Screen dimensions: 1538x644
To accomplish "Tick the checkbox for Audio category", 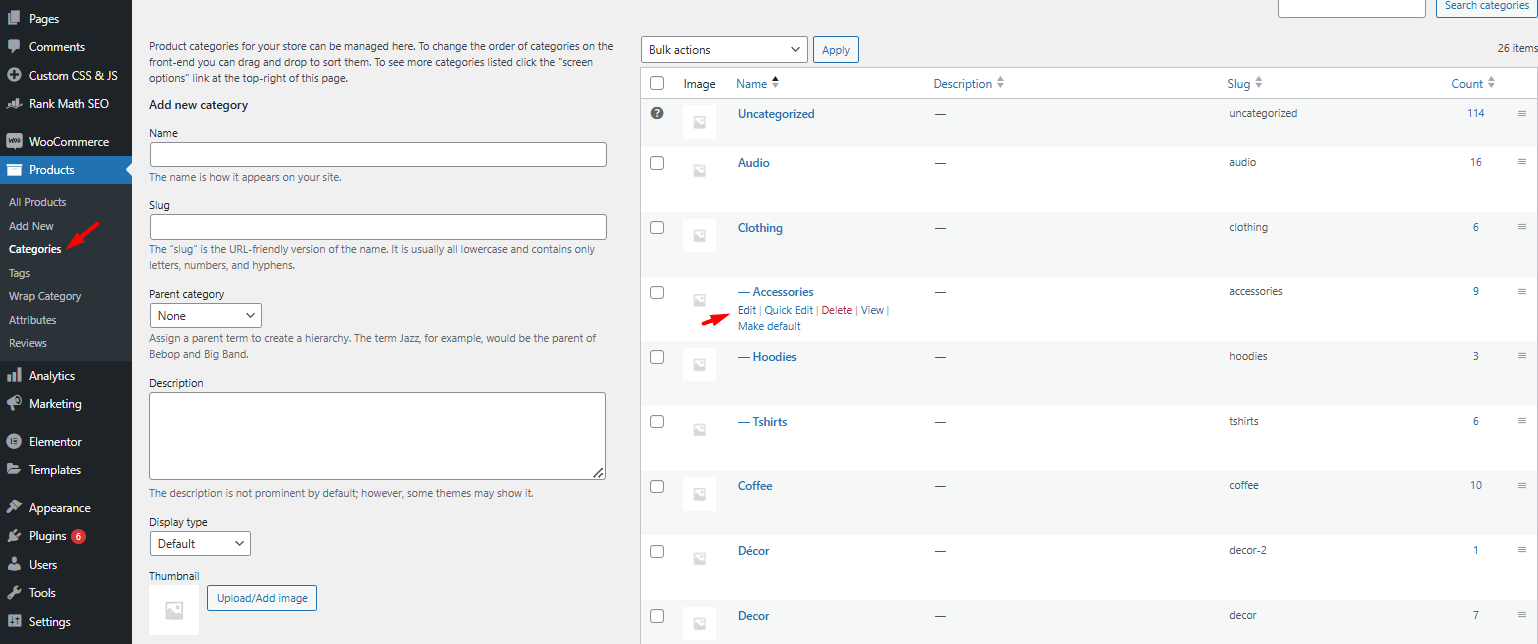I will (x=657, y=163).
